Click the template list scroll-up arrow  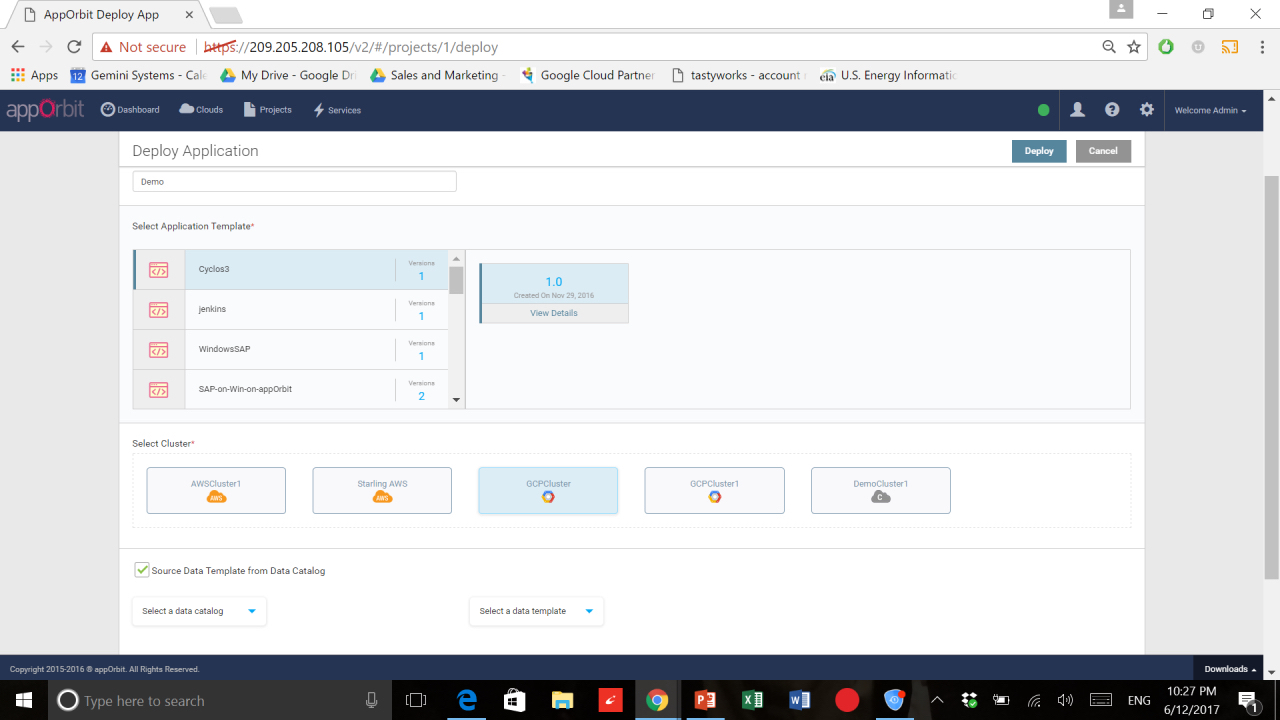(x=457, y=258)
